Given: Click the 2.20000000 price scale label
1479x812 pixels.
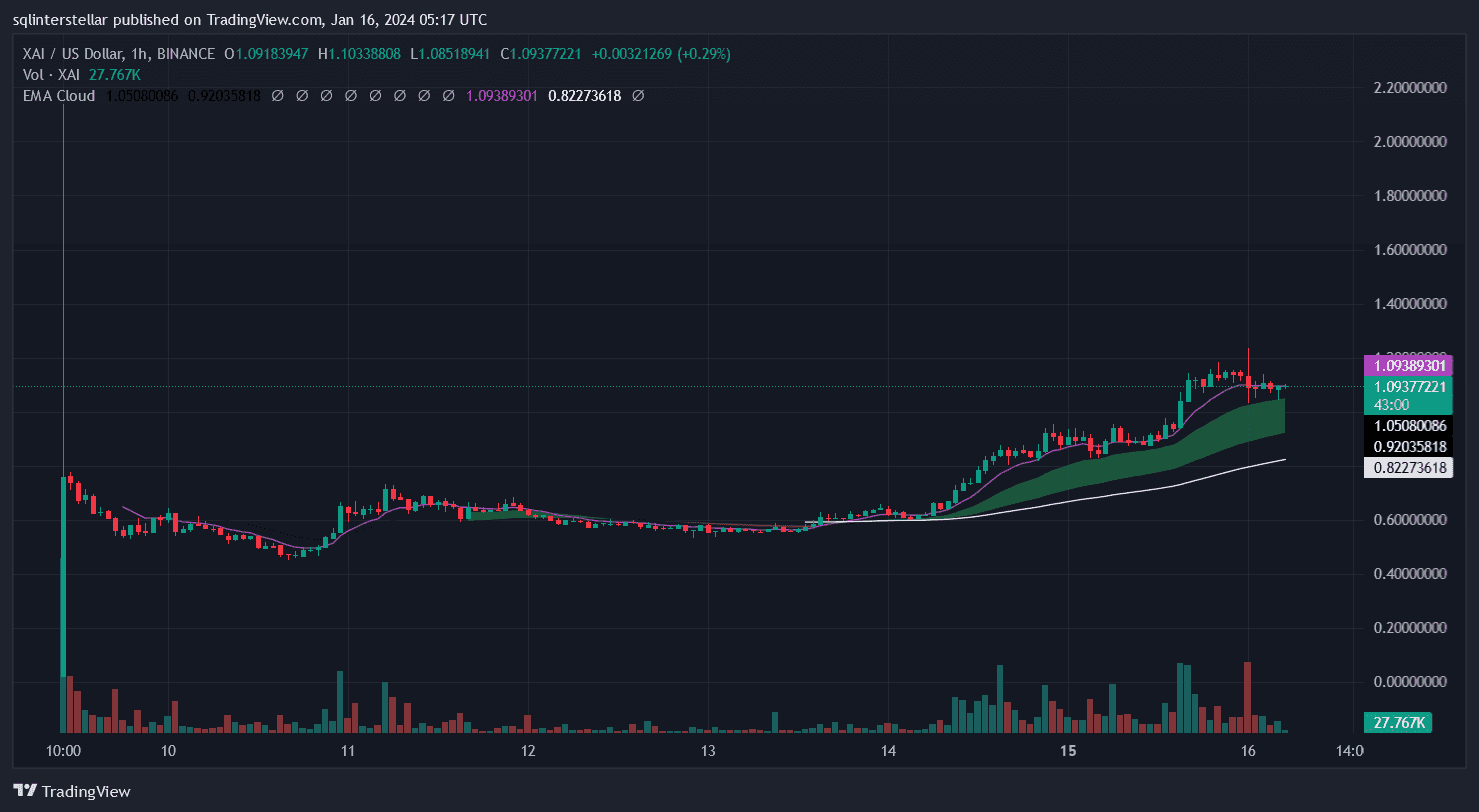Looking at the screenshot, I should point(1410,88).
